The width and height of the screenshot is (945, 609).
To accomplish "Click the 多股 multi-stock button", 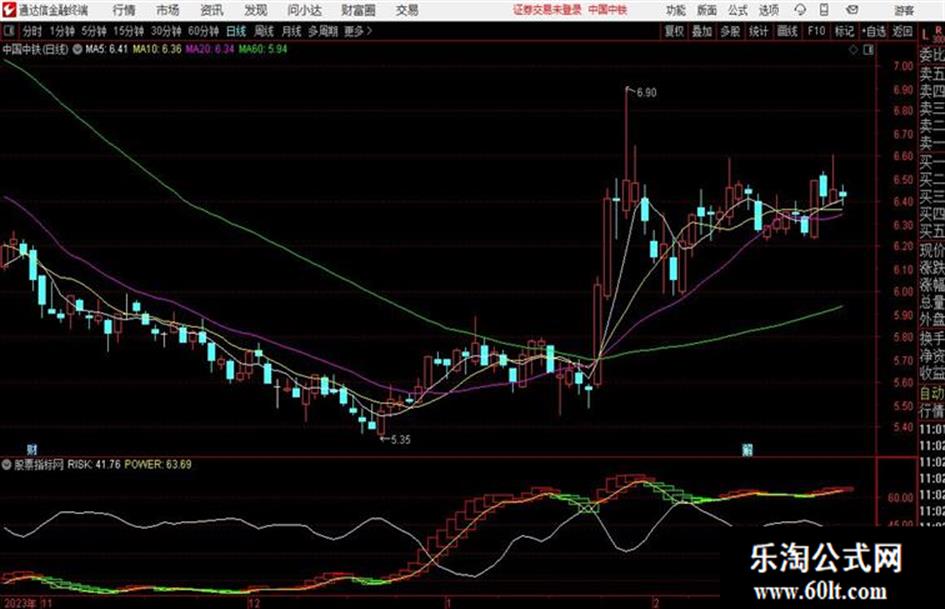I will tap(730, 31).
